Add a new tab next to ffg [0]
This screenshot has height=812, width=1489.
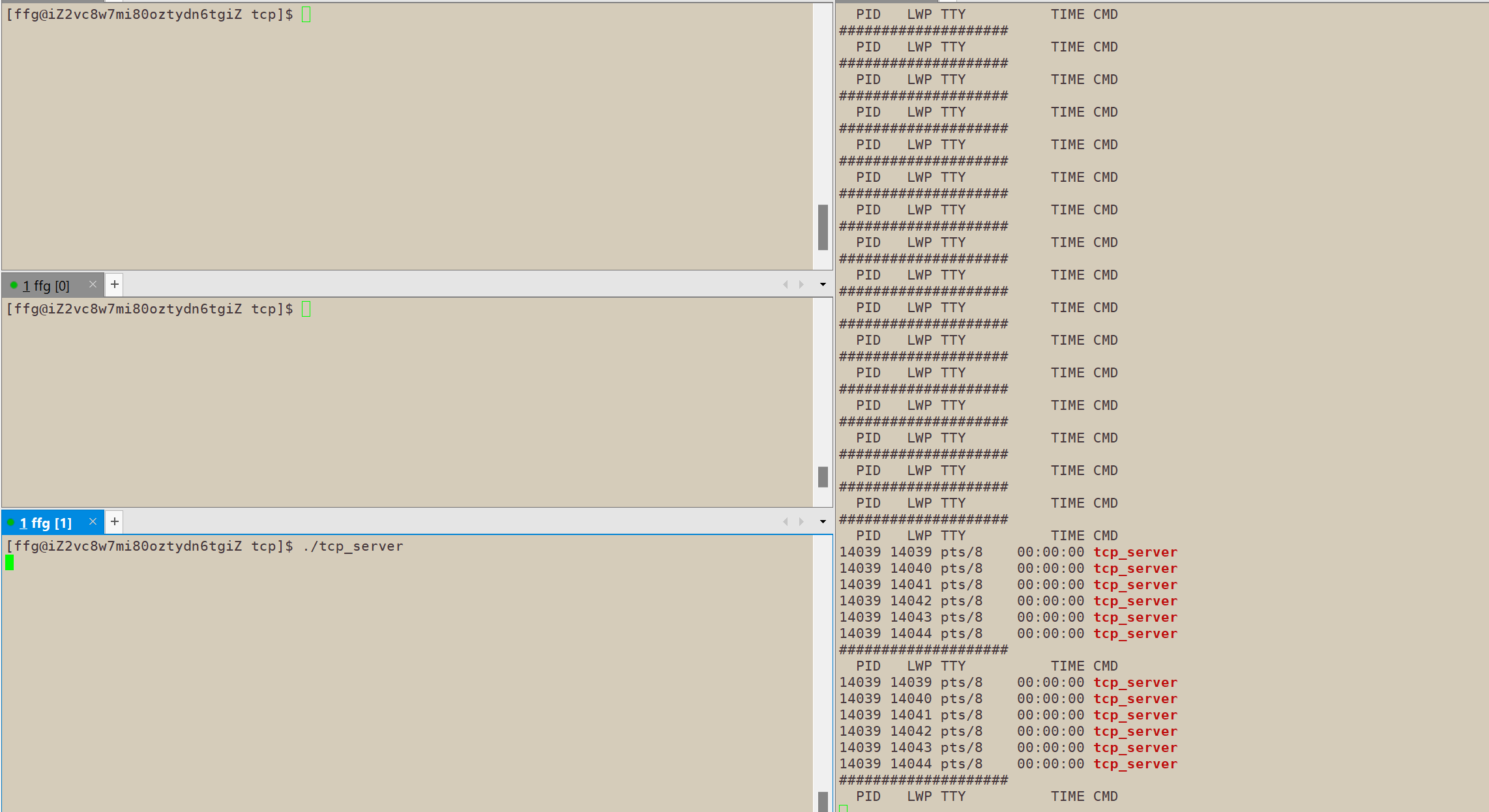pyautogui.click(x=115, y=284)
